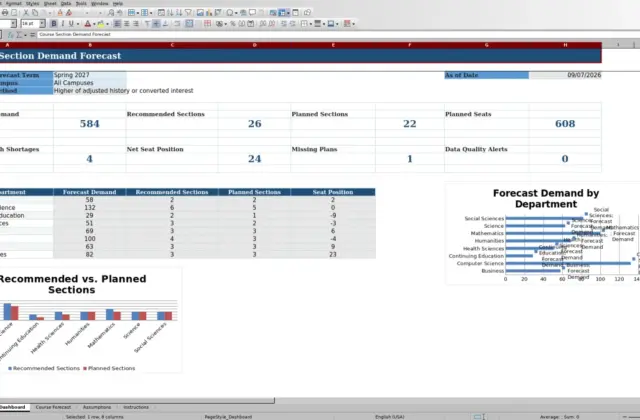
Task: Click the font color red A swatch
Action: click(87, 24)
